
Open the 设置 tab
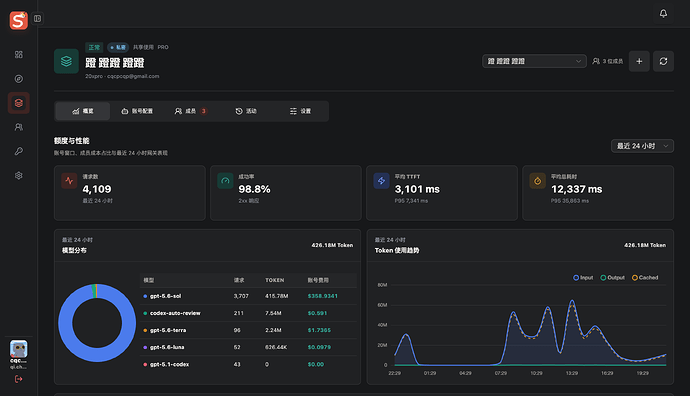300,111
